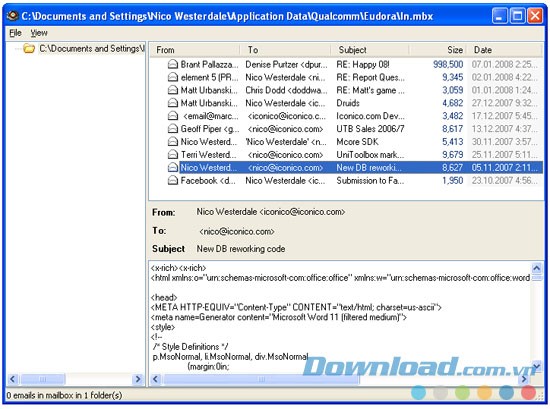Click envelope icon of Brant Pallazza email
Screen dimensions: 550x409
point(173,65)
